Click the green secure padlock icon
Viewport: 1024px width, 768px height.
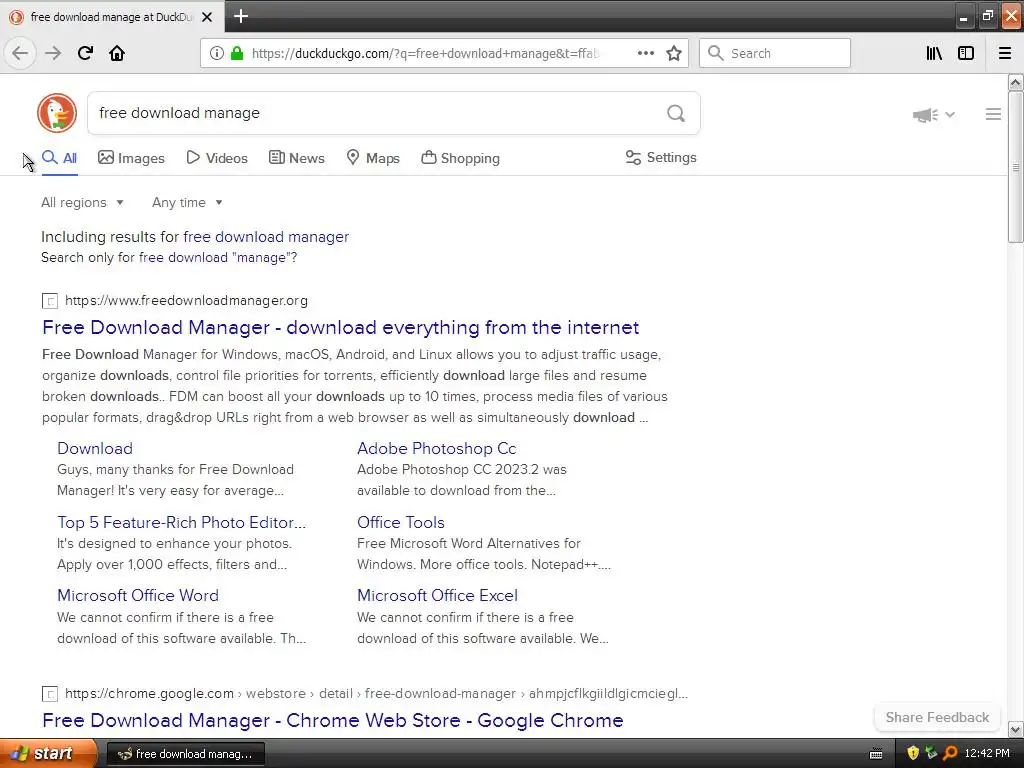pyautogui.click(x=237, y=53)
